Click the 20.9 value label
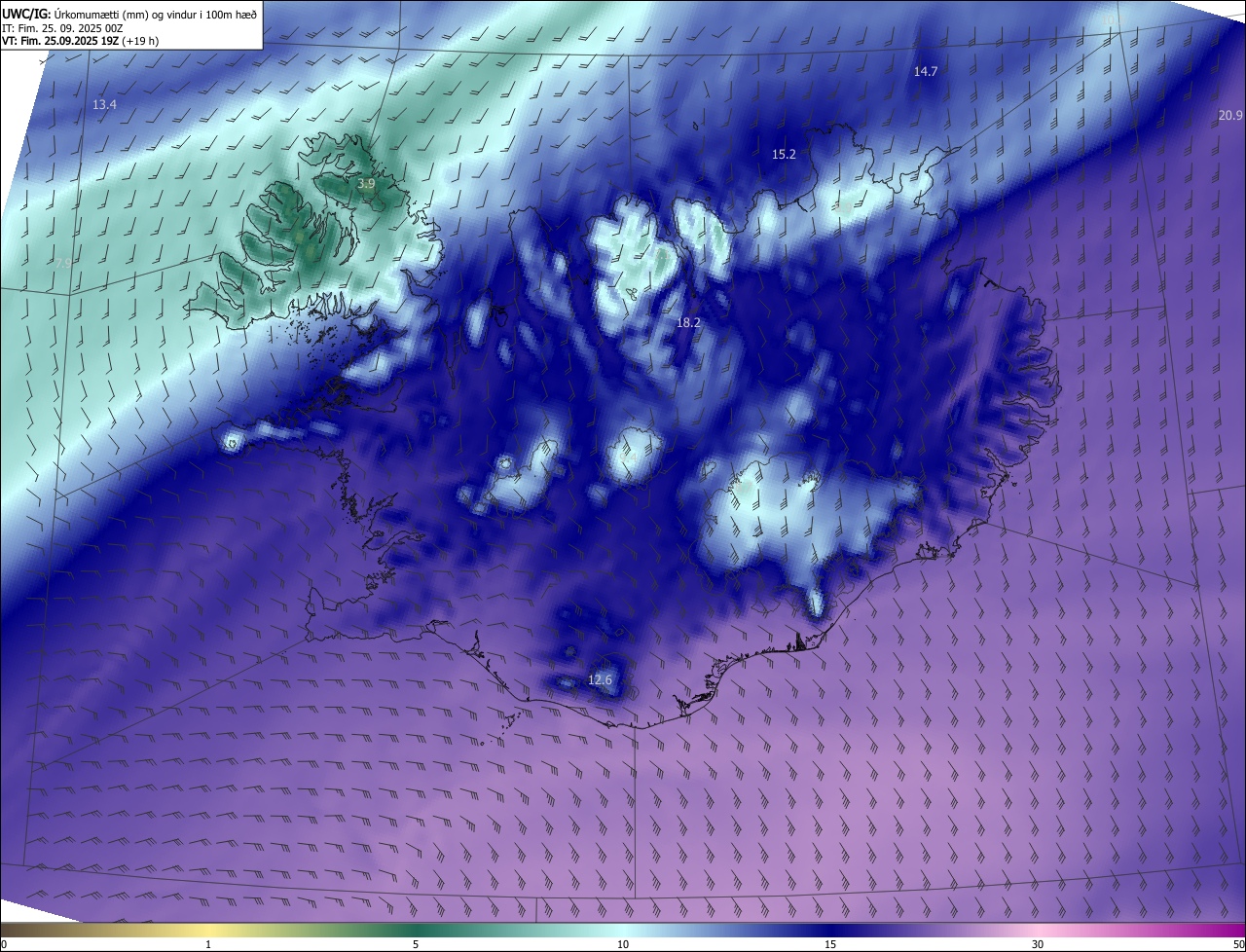 click(x=1230, y=116)
